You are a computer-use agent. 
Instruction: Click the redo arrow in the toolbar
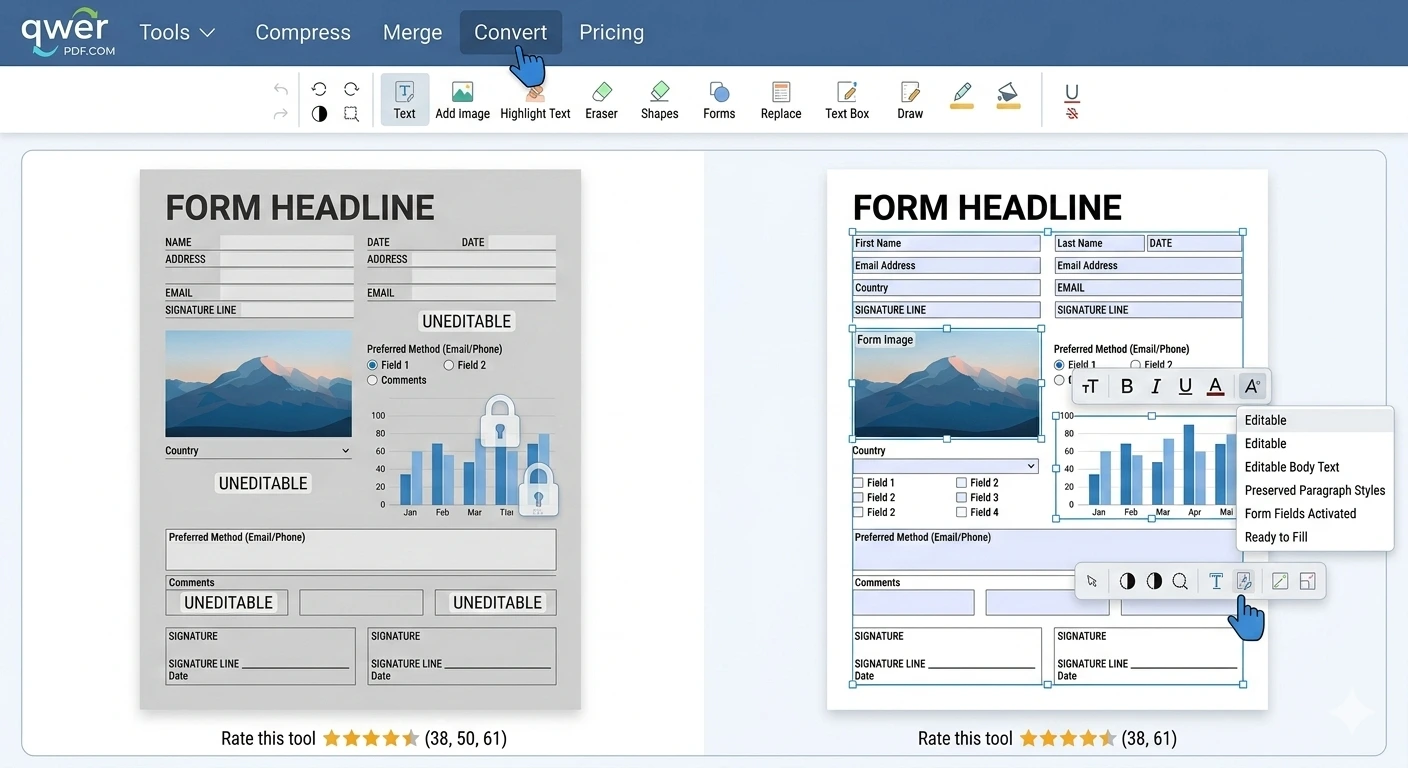pyautogui.click(x=281, y=114)
